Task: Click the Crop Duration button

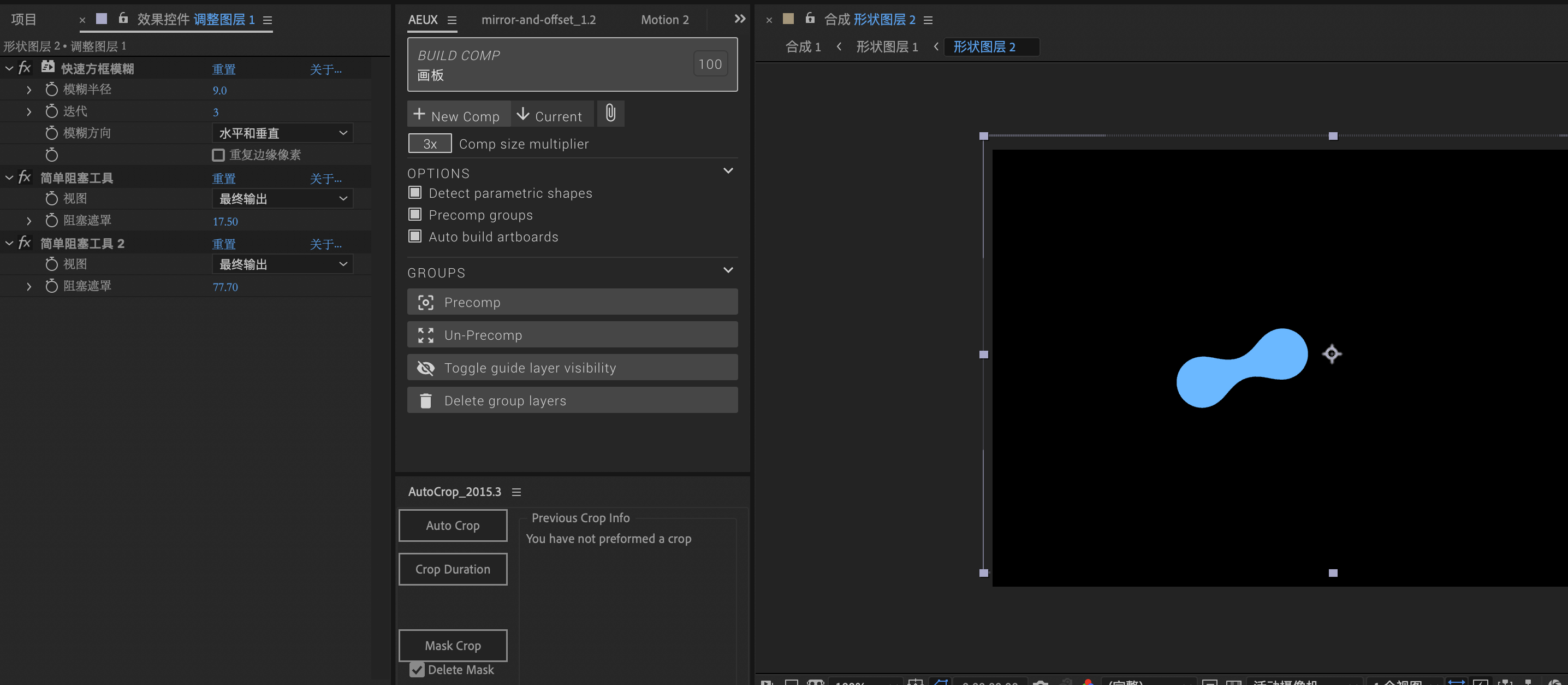Action: (x=453, y=569)
